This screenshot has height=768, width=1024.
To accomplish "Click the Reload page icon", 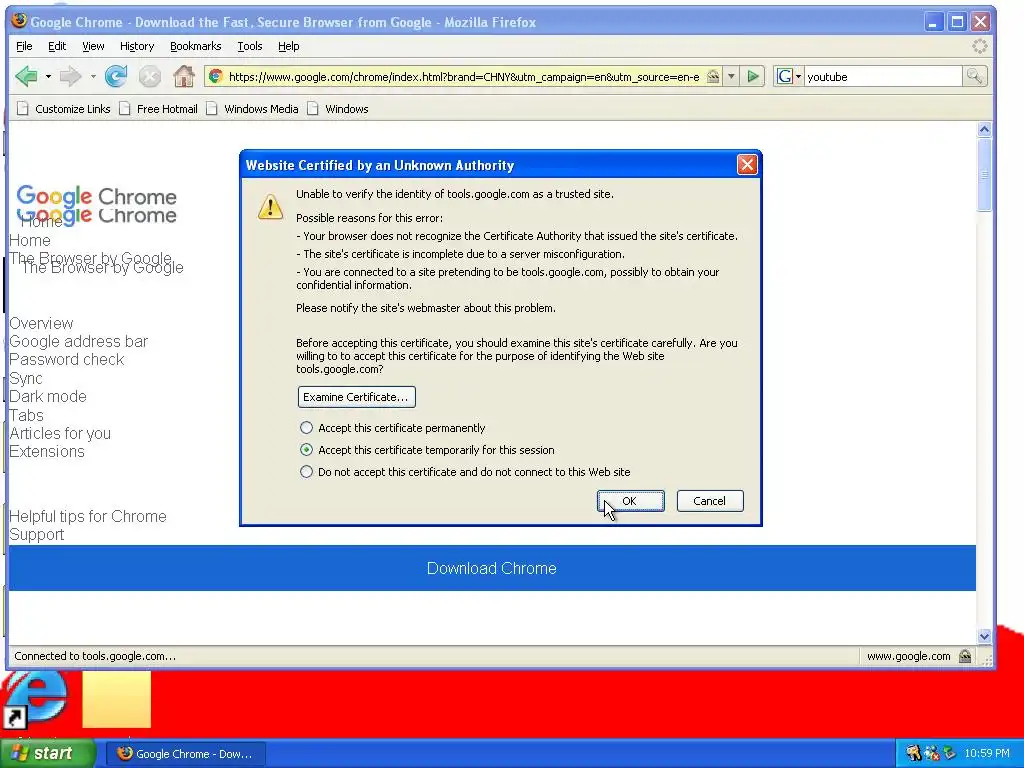I will click(116, 76).
